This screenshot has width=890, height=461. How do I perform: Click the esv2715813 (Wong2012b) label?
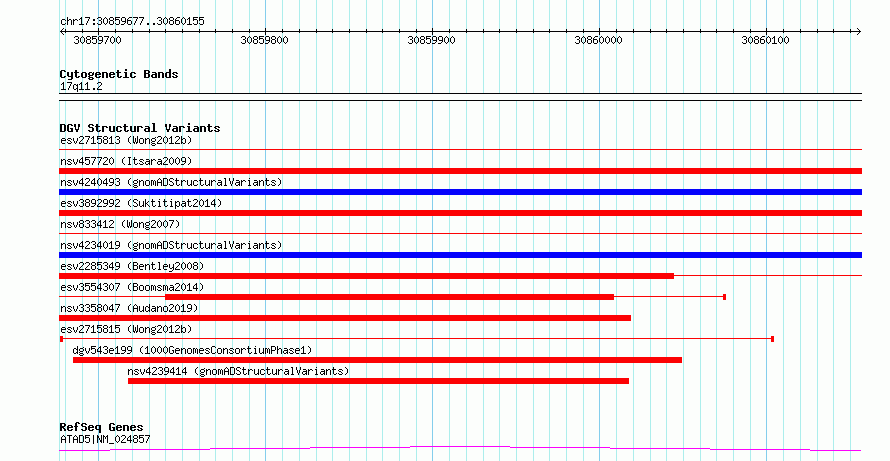[x=126, y=140]
